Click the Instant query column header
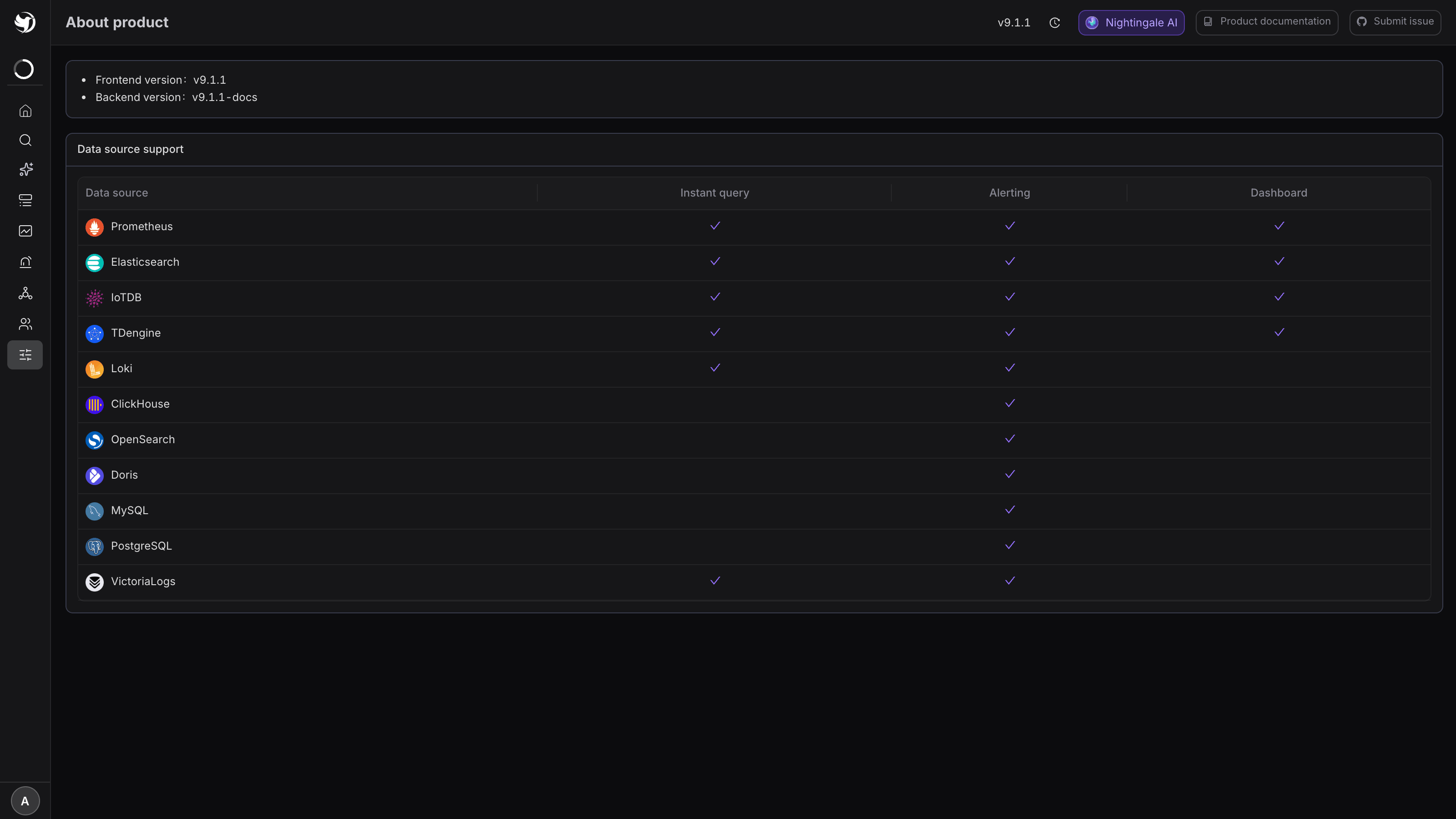The height and width of the screenshot is (819, 1456). [x=714, y=193]
